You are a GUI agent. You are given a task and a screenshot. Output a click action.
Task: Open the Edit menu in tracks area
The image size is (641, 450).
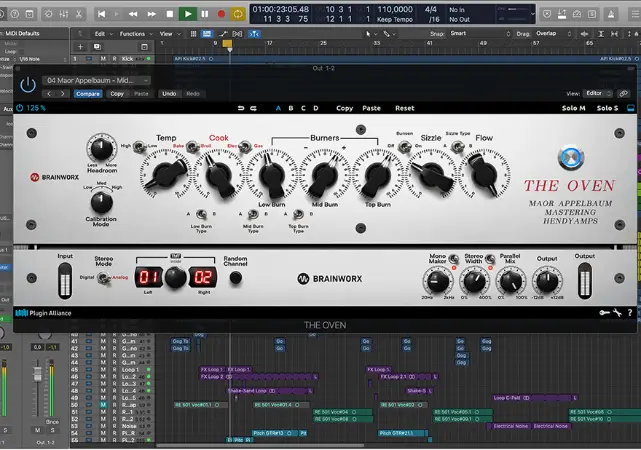coord(101,33)
